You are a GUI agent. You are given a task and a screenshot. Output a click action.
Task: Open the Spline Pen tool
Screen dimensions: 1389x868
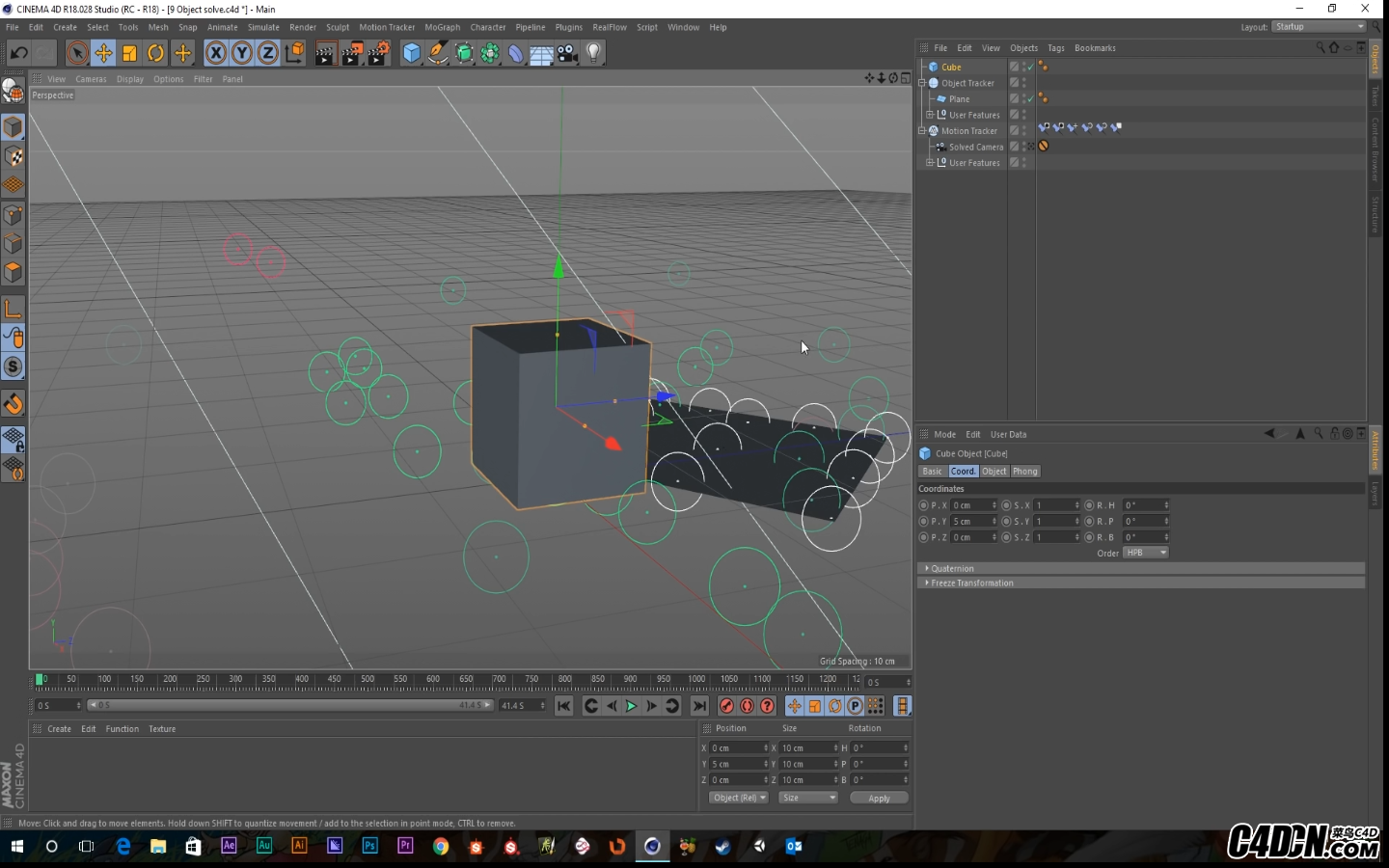point(438,53)
